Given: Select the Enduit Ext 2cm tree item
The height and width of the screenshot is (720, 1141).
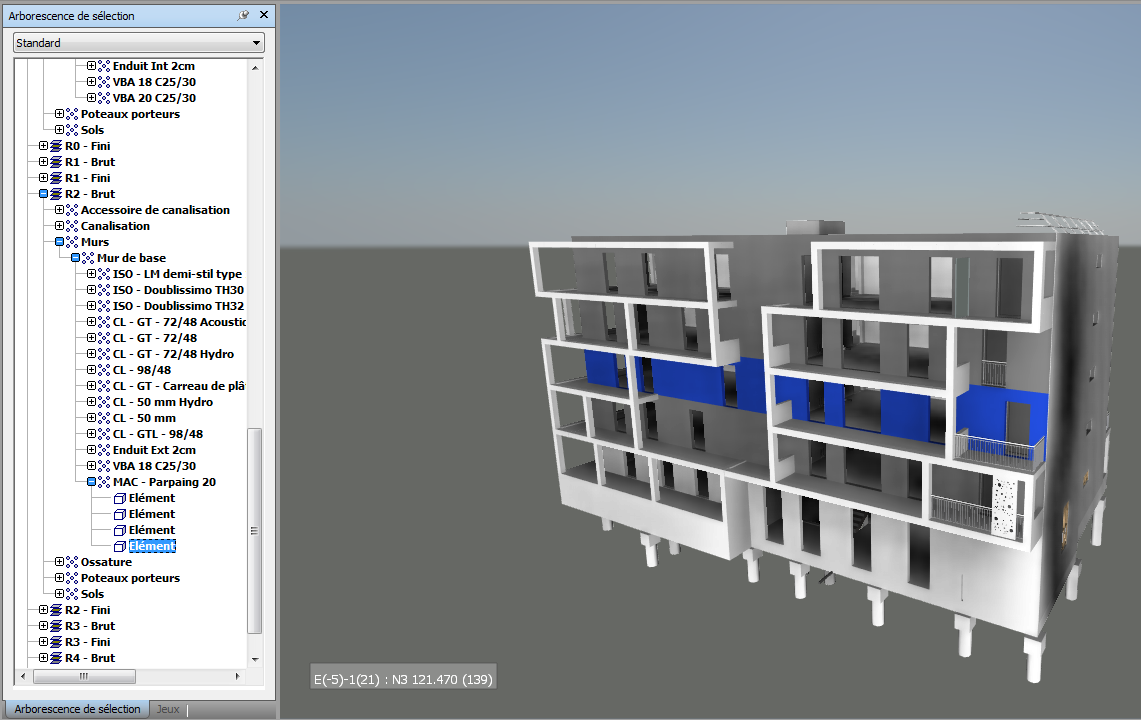Looking at the screenshot, I should coord(154,450).
